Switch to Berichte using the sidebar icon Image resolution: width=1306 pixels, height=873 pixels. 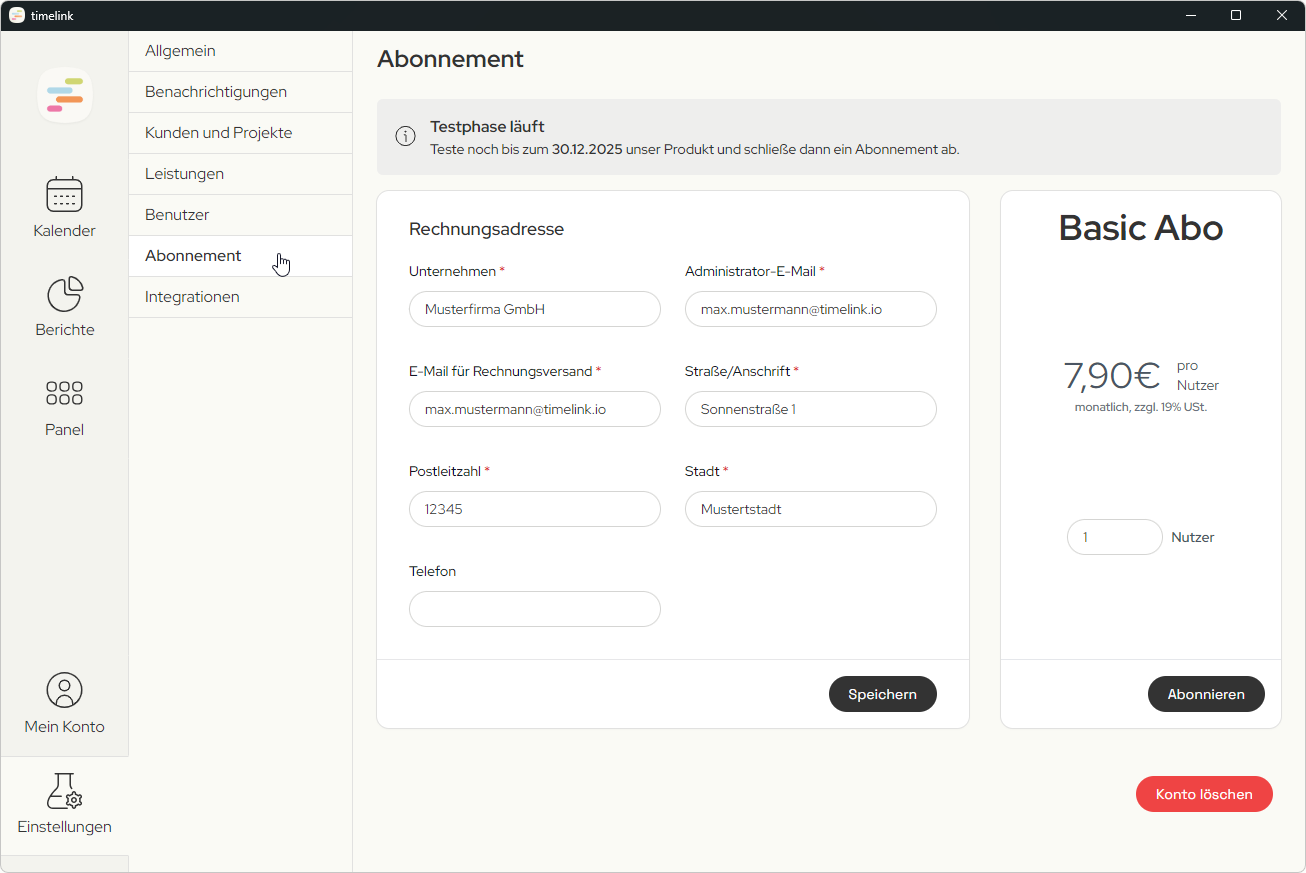[64, 306]
